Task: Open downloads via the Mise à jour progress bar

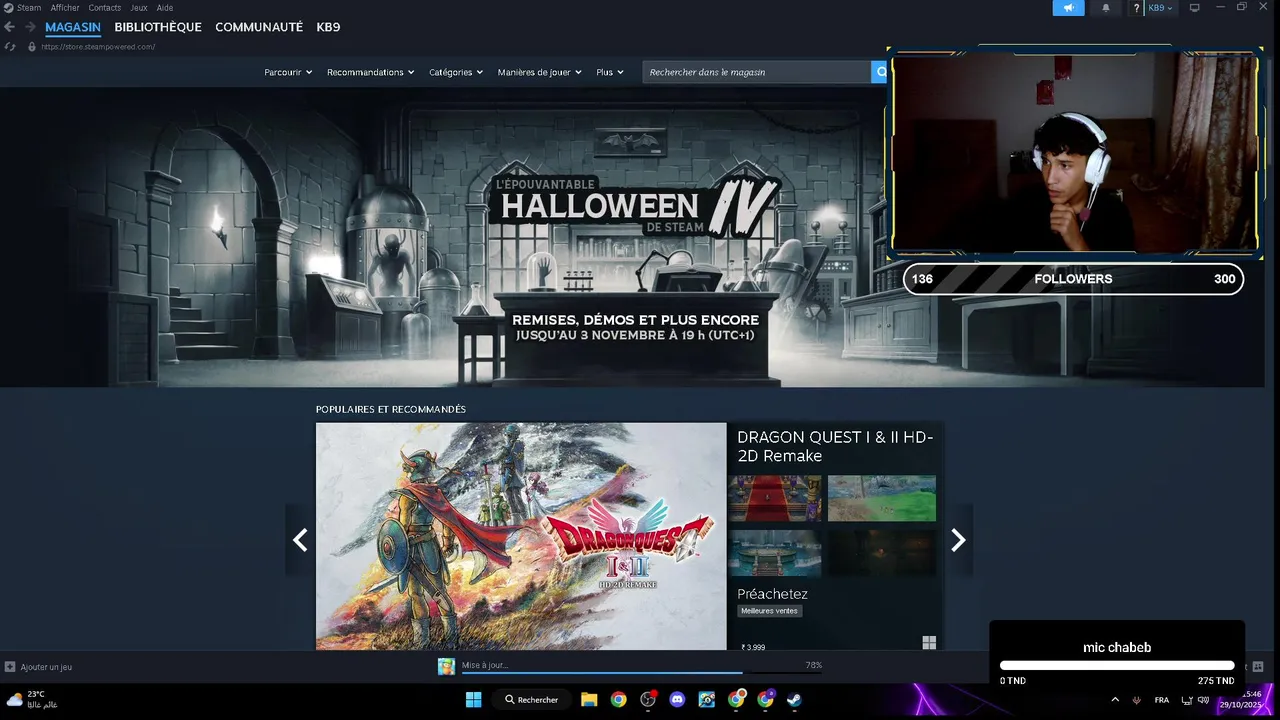Action: click(x=642, y=667)
